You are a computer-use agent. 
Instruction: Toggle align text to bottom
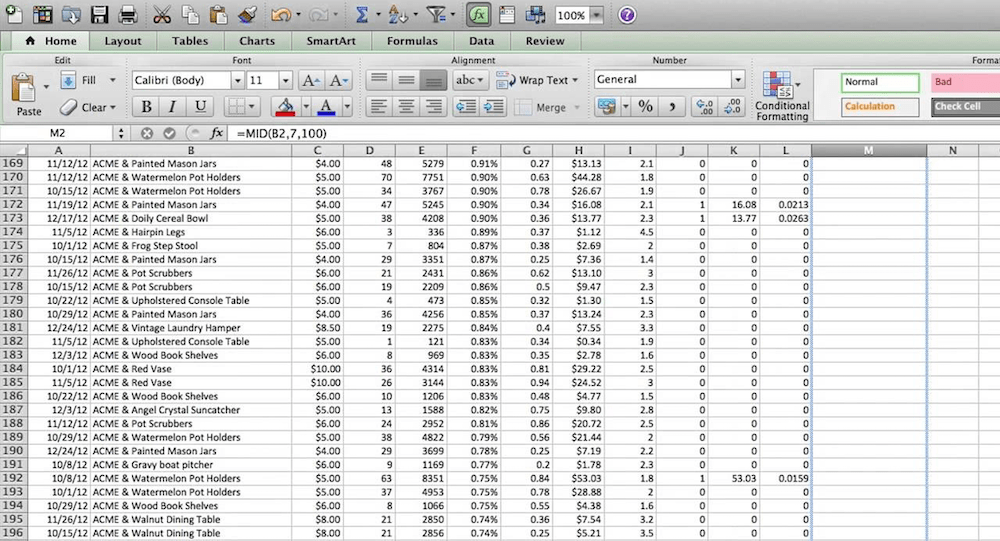click(434, 80)
